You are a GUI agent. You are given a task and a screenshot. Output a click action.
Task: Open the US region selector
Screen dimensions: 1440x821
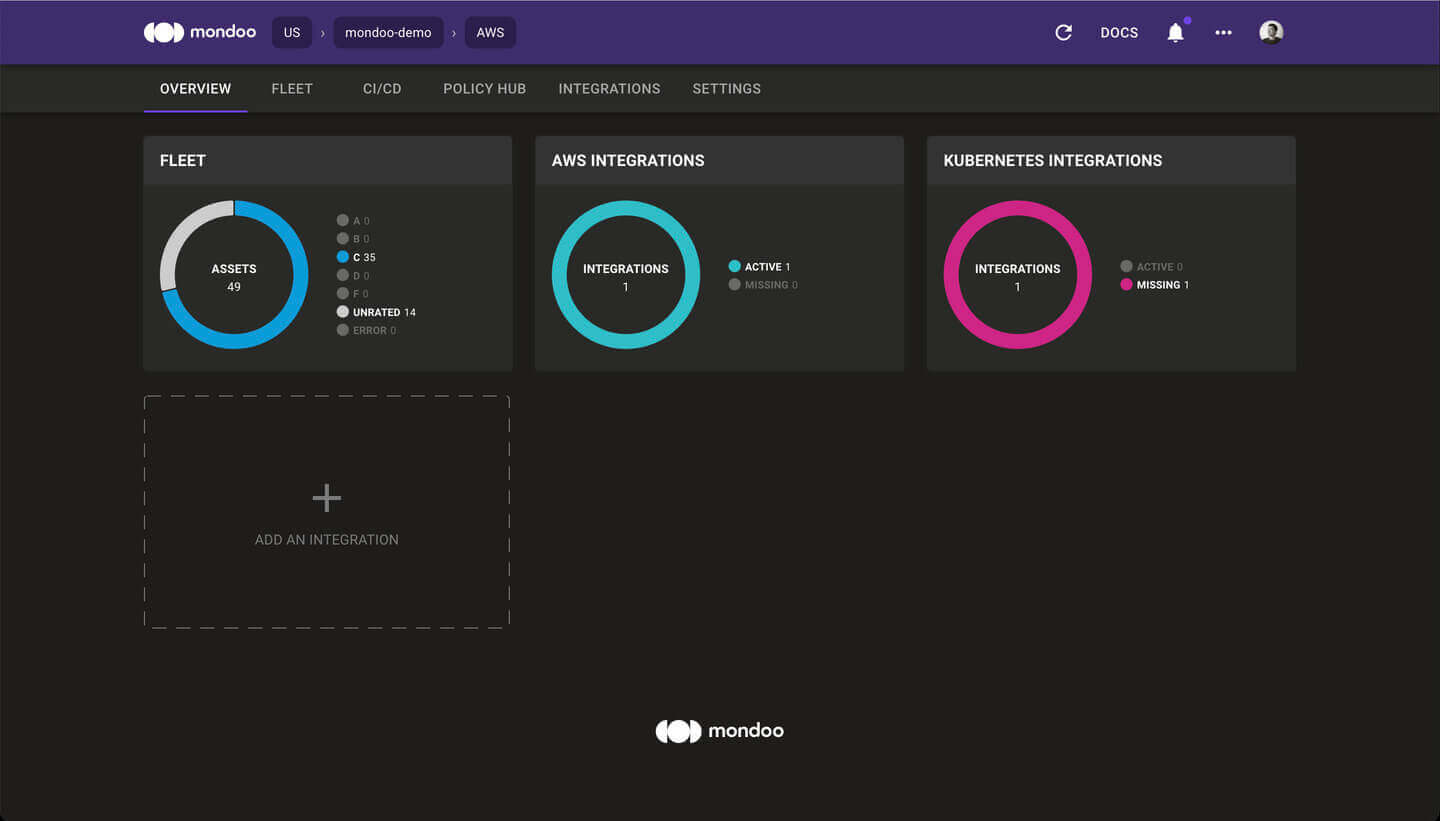pyautogui.click(x=292, y=32)
